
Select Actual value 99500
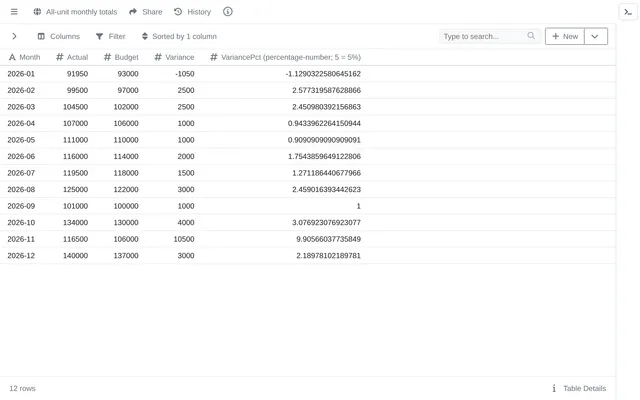(x=78, y=90)
